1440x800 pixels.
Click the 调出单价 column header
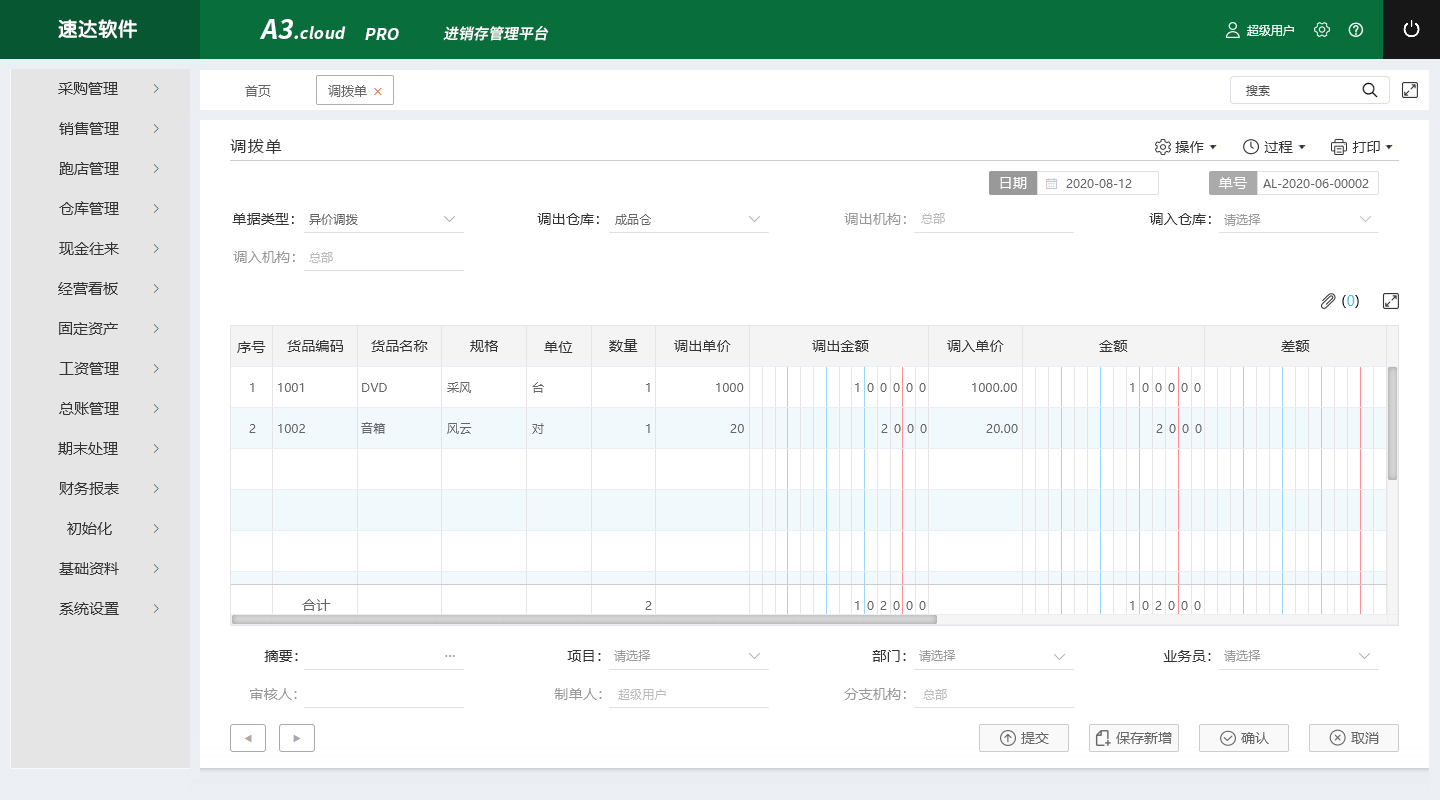point(702,346)
